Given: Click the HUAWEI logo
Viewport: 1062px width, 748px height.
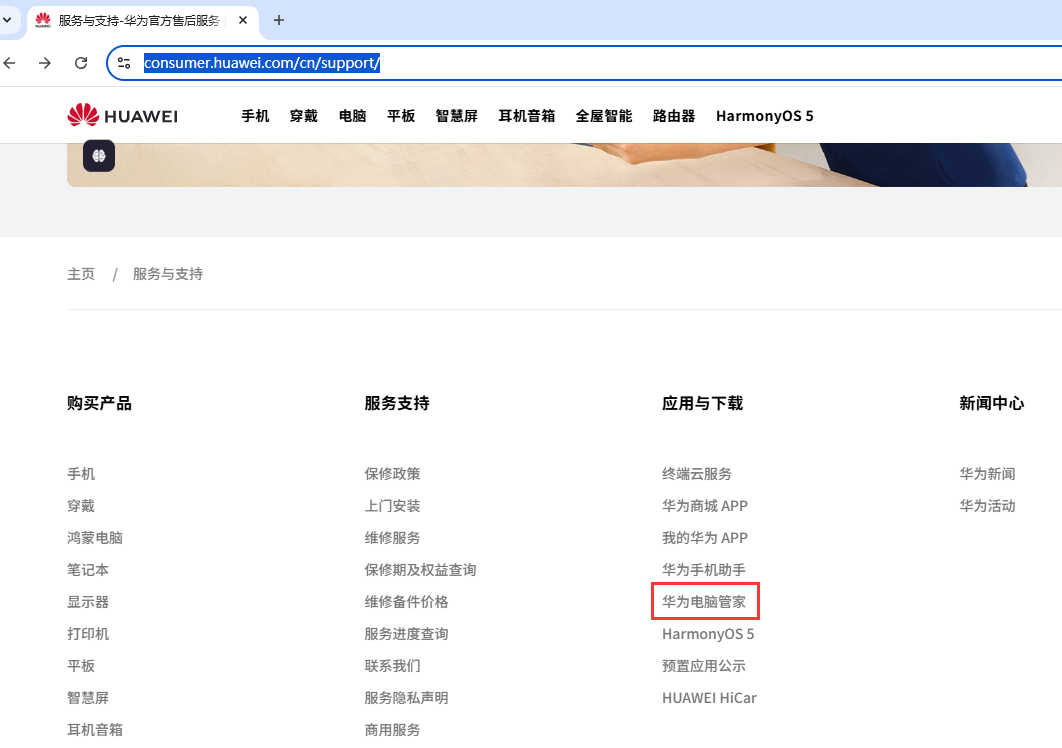Looking at the screenshot, I should (123, 116).
